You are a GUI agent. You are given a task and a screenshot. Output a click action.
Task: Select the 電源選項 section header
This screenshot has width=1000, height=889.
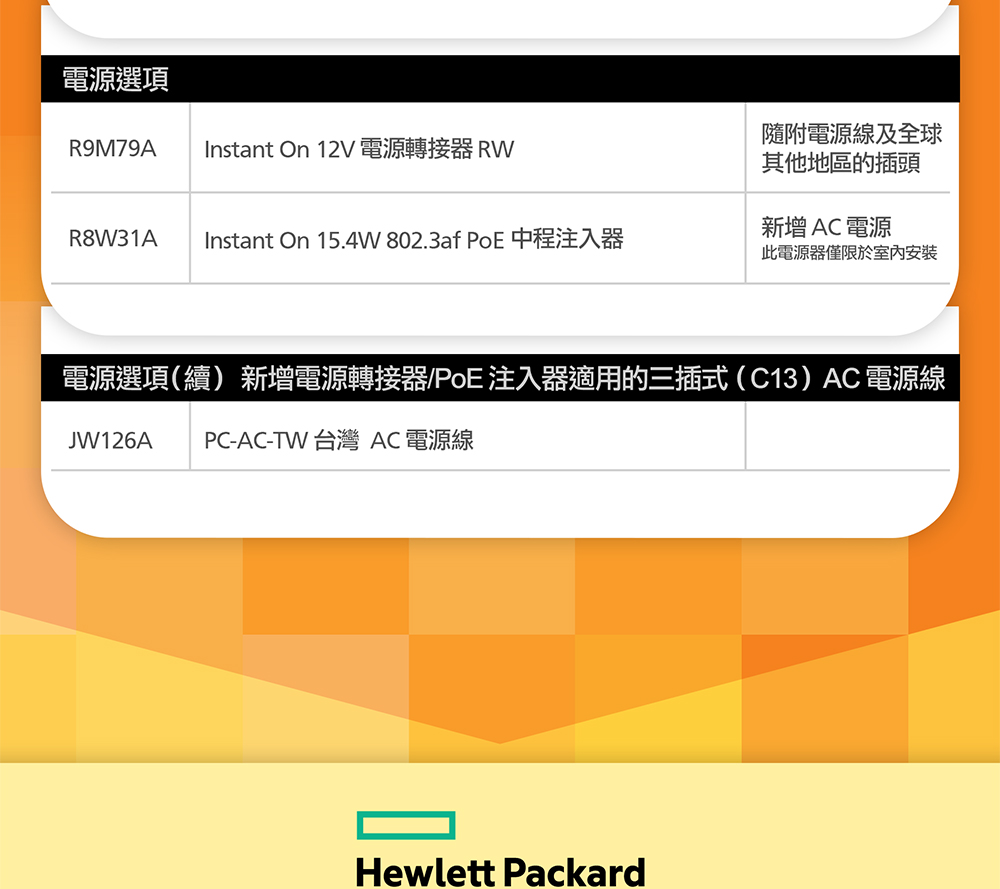[x=115, y=80]
